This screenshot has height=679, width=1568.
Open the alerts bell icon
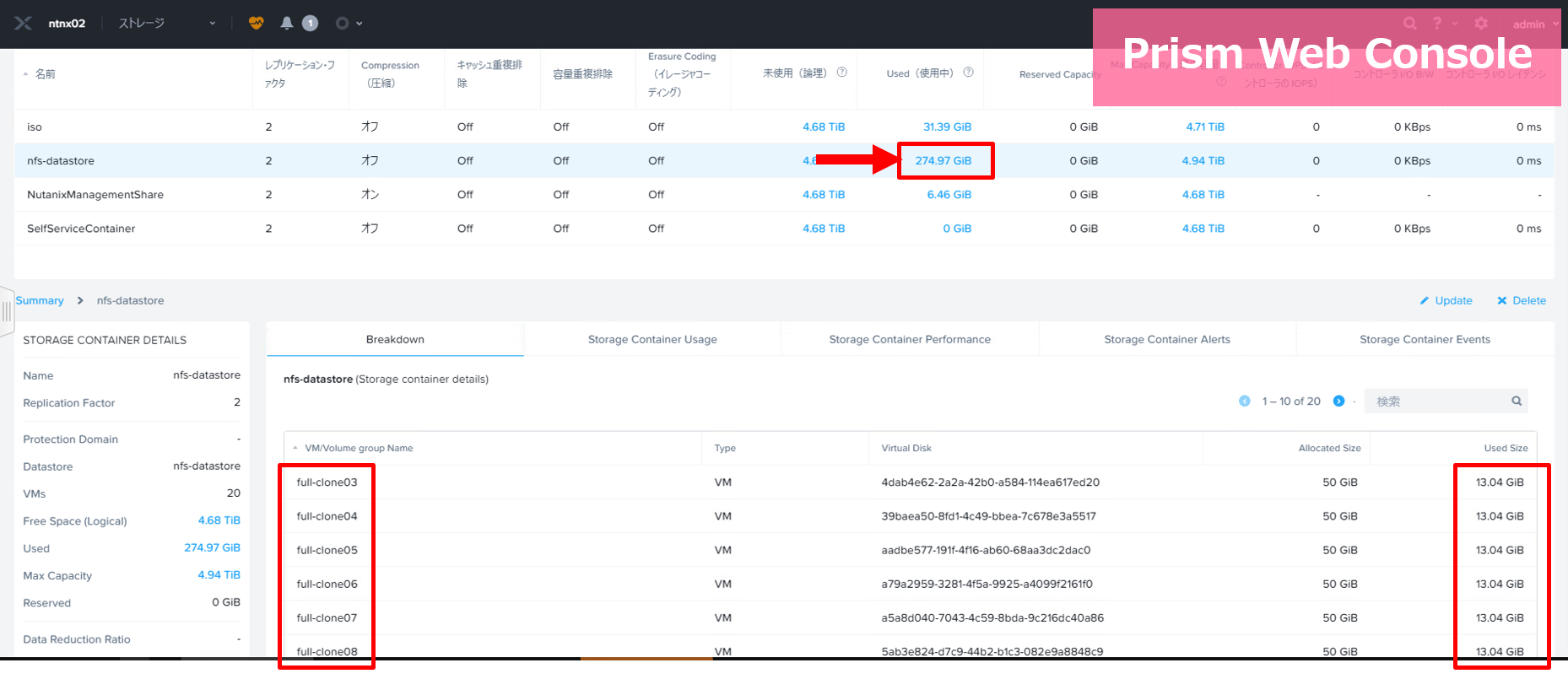(x=287, y=24)
